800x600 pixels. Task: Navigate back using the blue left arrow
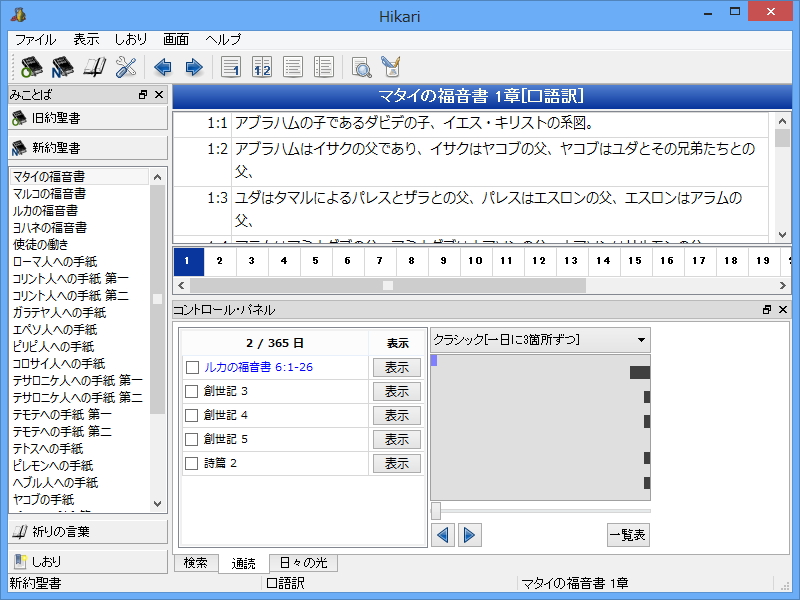point(162,66)
